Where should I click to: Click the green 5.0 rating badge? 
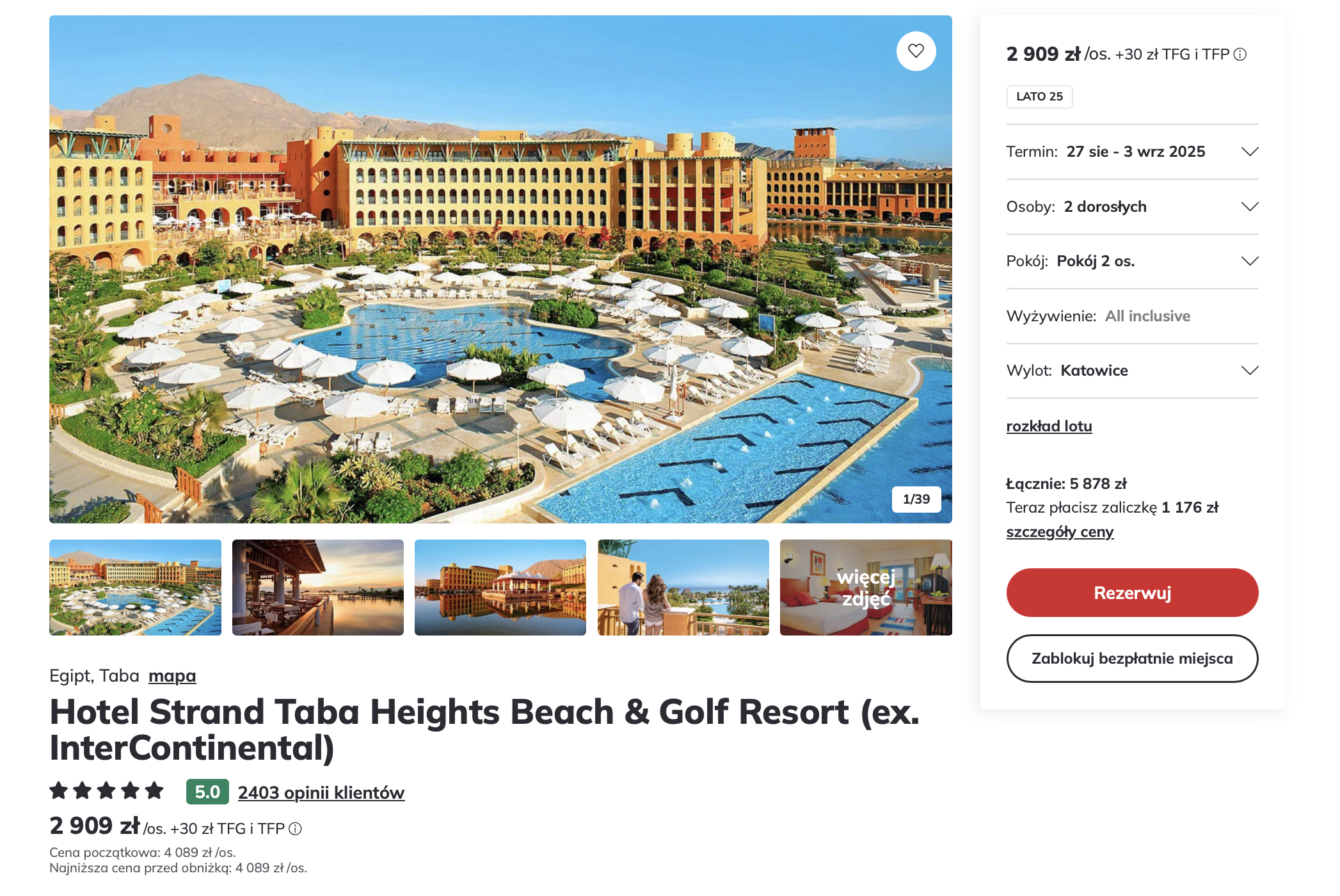[x=207, y=792]
